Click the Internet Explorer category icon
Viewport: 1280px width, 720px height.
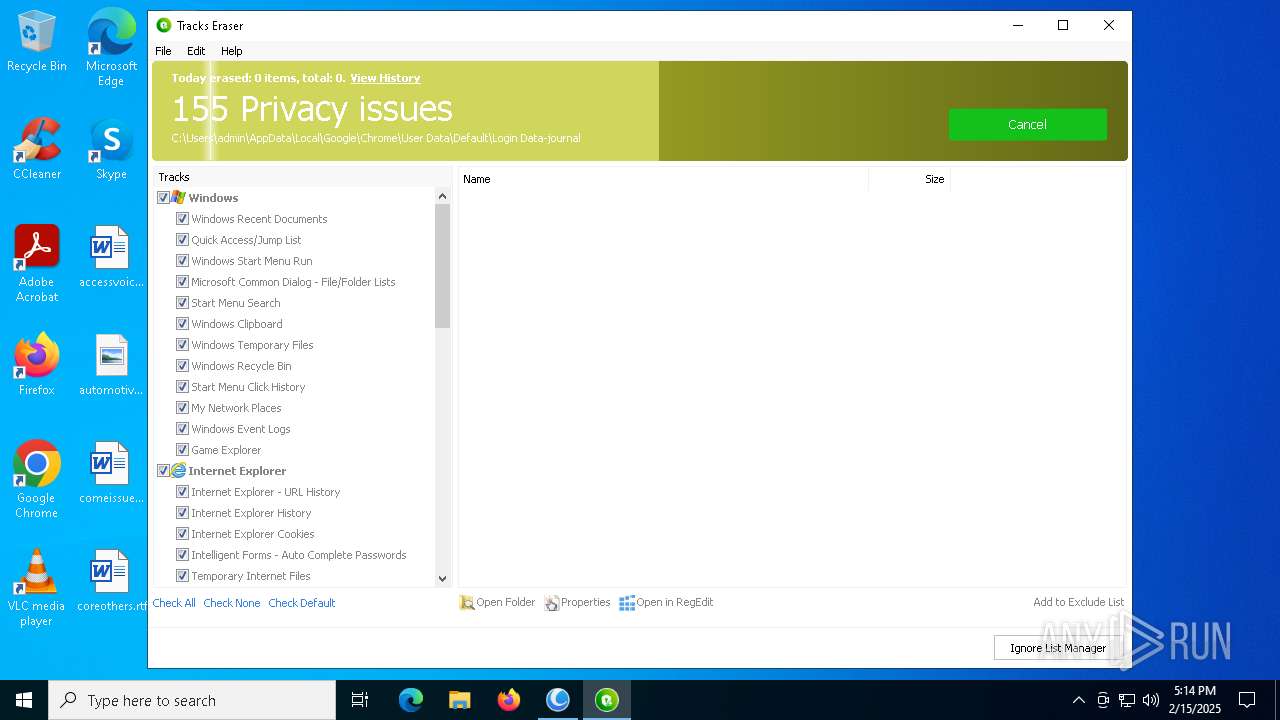178,471
